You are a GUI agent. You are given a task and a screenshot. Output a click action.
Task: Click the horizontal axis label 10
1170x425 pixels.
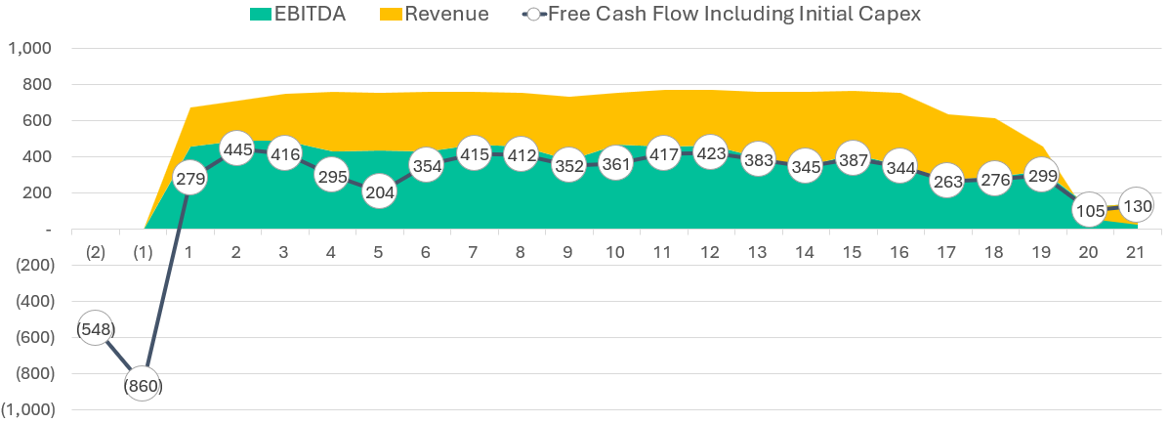pyautogui.click(x=615, y=252)
